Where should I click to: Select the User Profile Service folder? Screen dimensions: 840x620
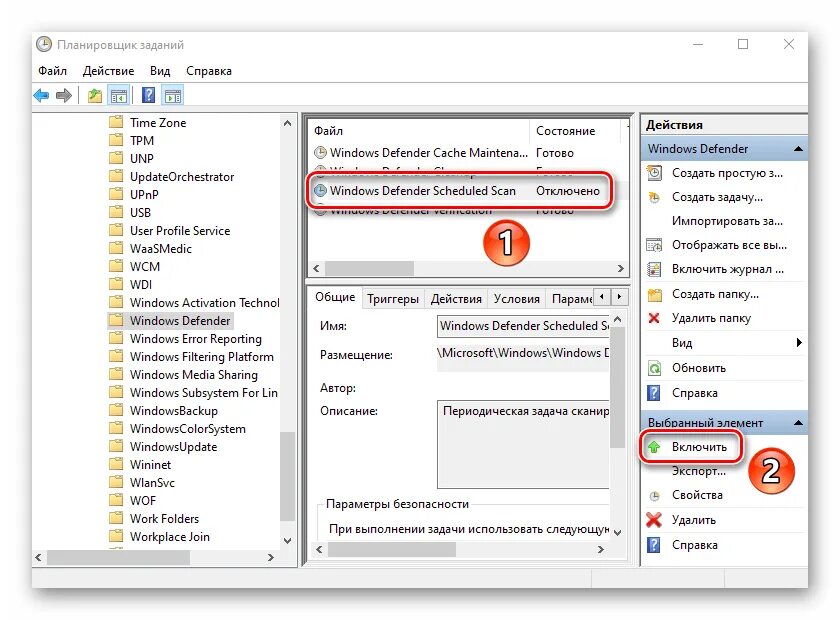click(x=180, y=231)
